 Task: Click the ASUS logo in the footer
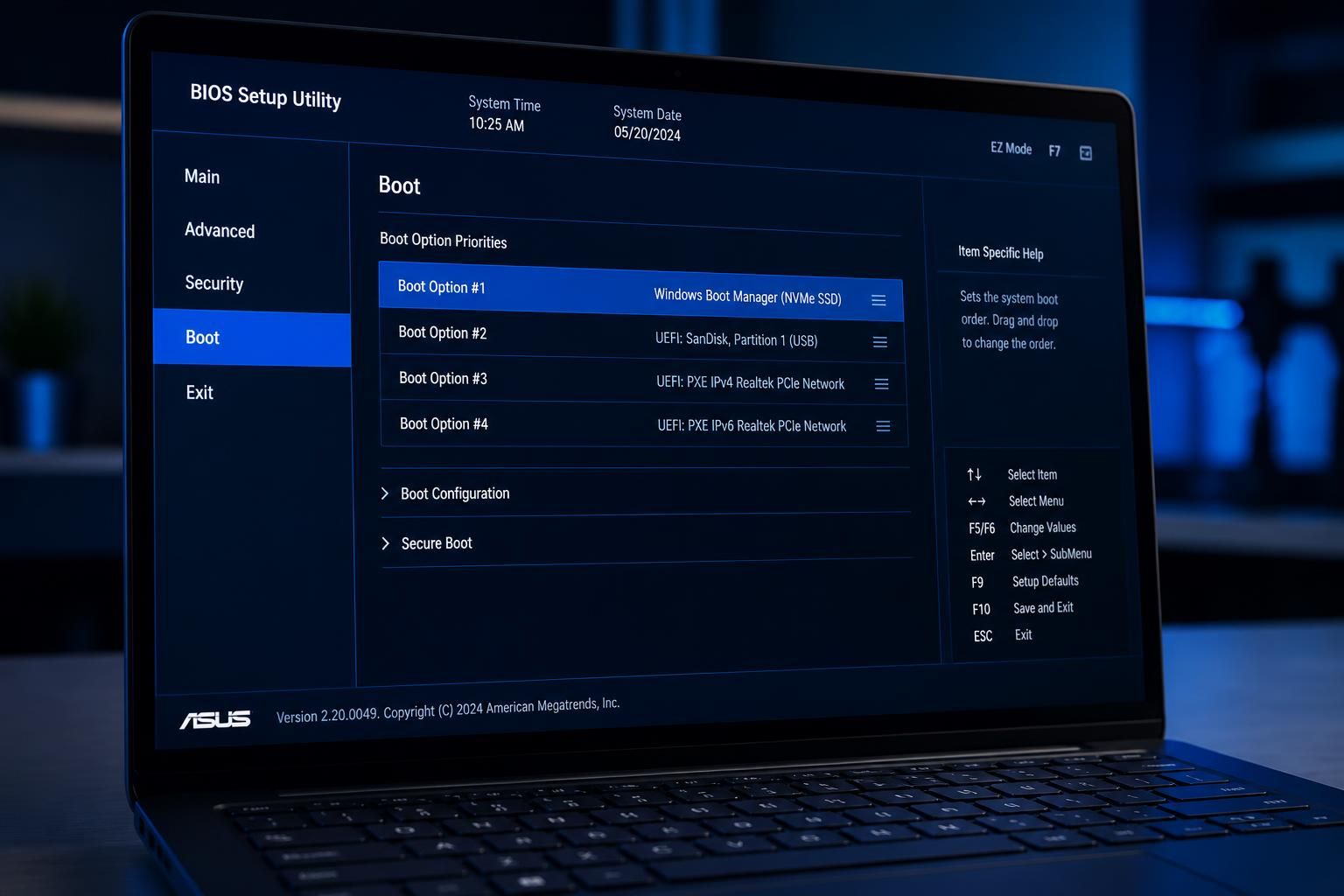[215, 719]
